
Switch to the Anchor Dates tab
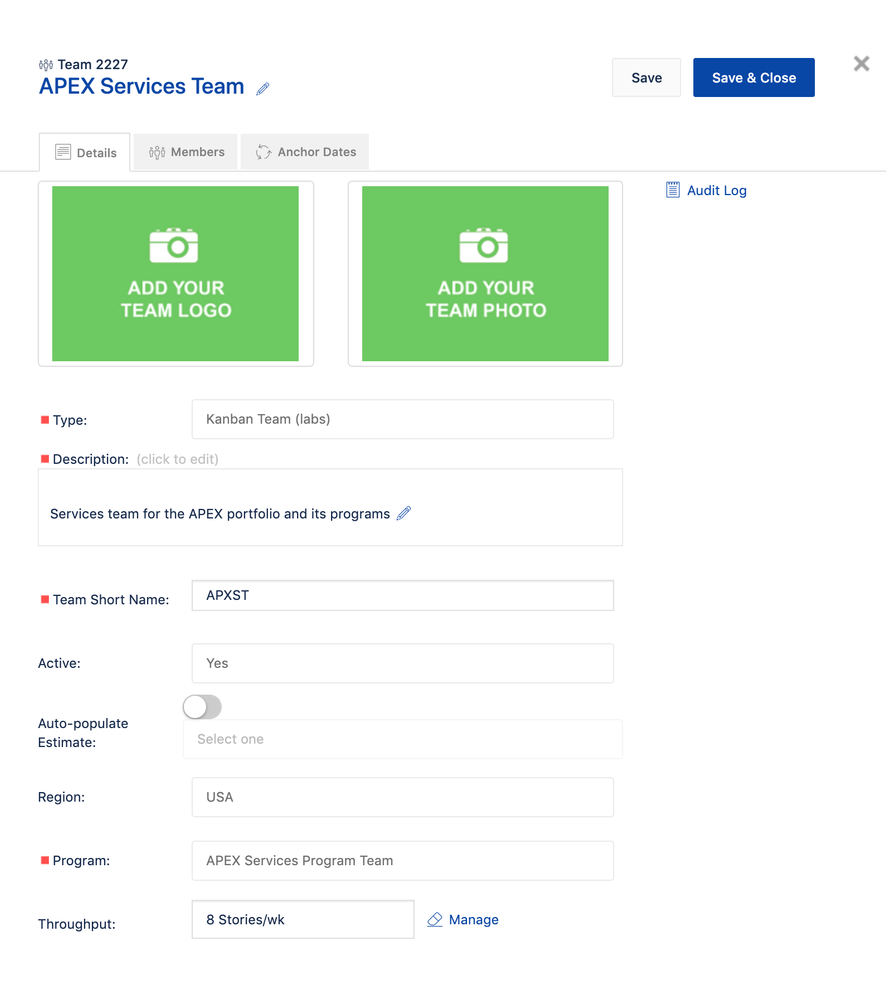tap(304, 152)
